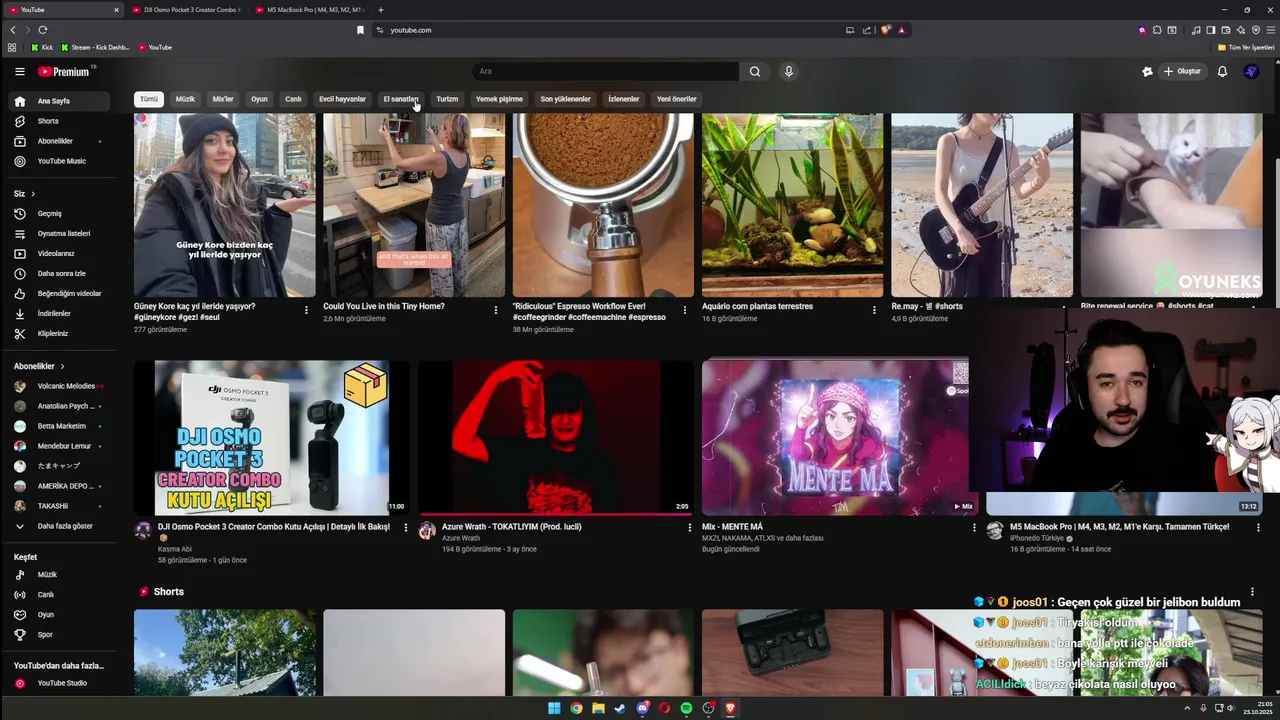
Task: Open options for Tiny Home short
Action: click(x=495, y=310)
